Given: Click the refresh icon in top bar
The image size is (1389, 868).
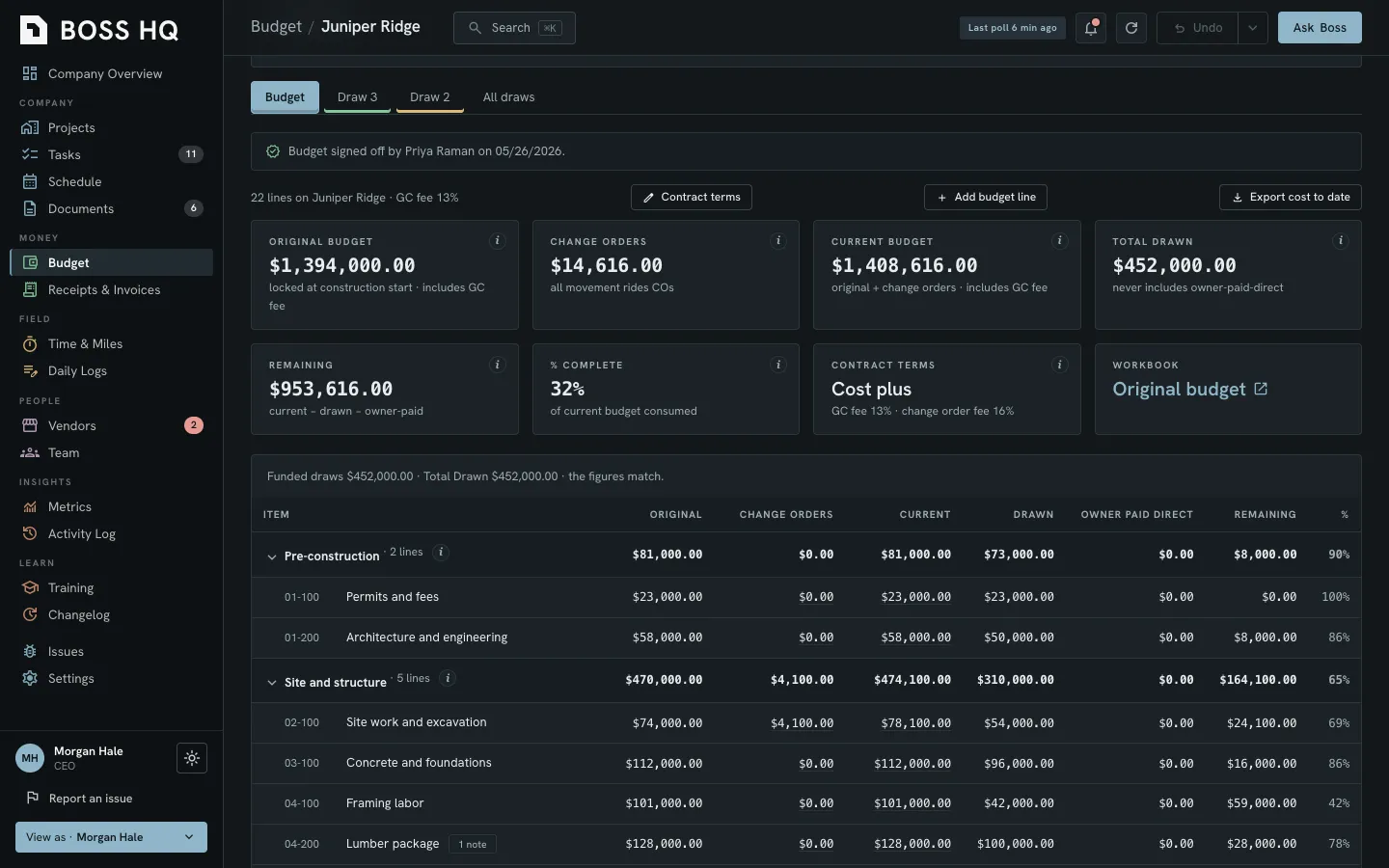Looking at the screenshot, I should 1131,28.
